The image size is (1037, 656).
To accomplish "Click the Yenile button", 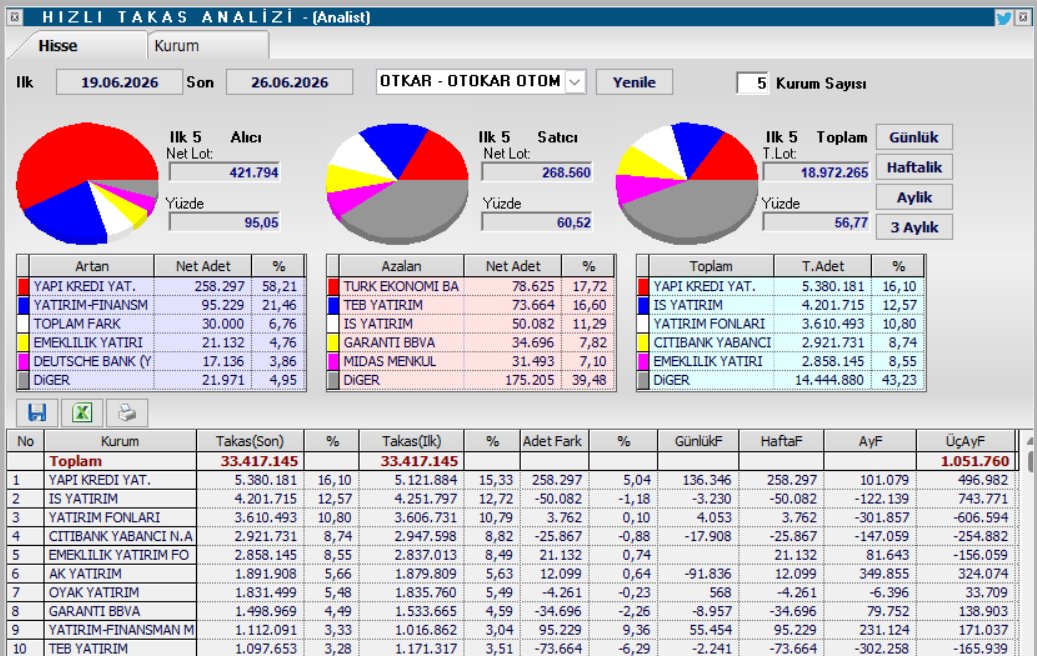I will 634,82.
